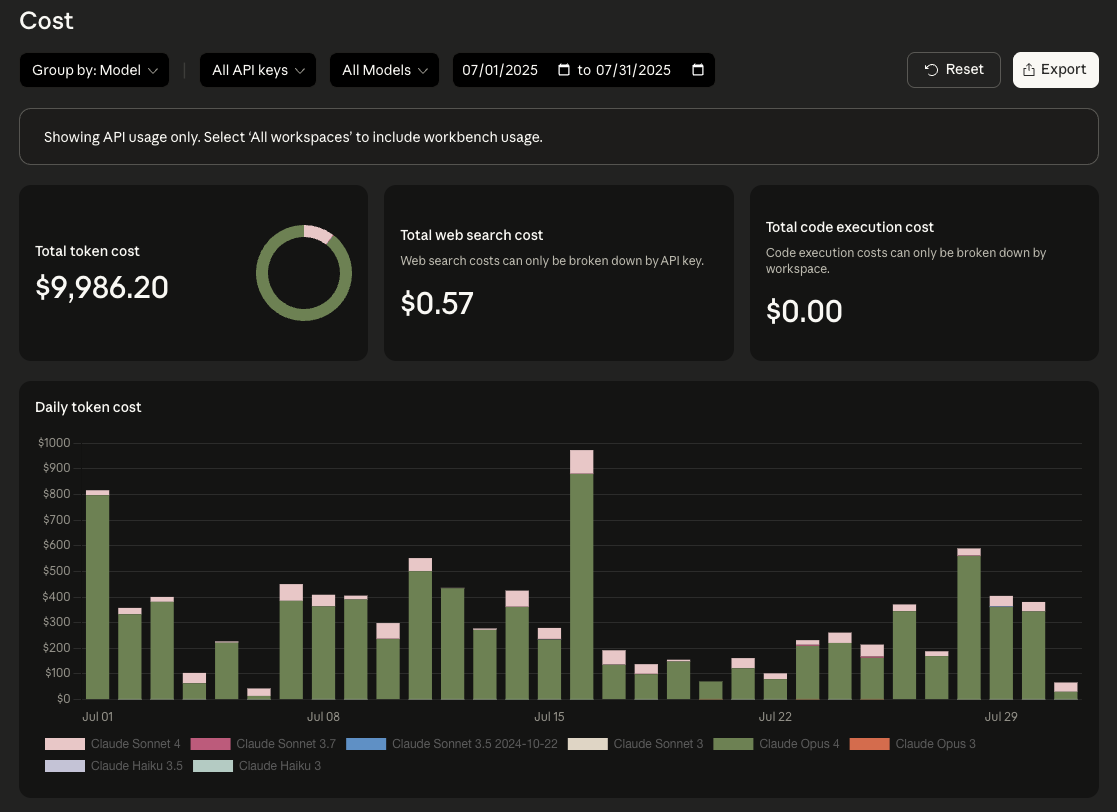
Task: Open the Group by: Model dropdown
Action: [x=94, y=70]
